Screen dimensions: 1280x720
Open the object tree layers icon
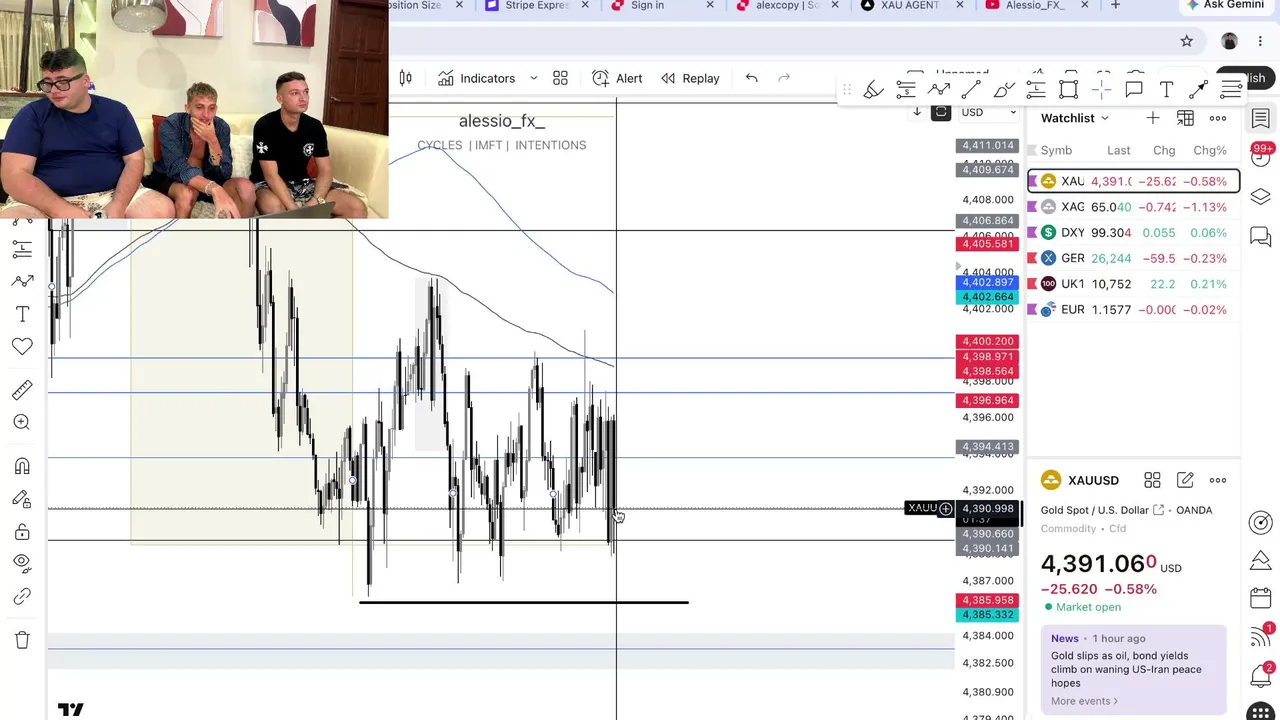tap(1260, 196)
